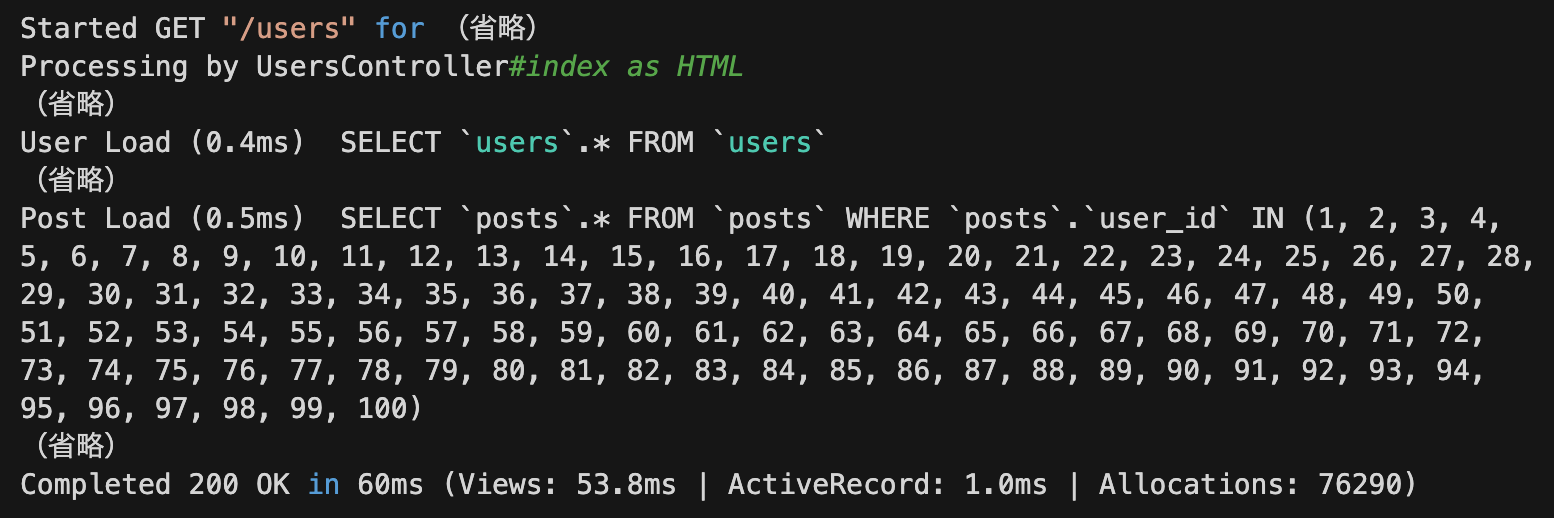Image resolution: width=1554 pixels, height=518 pixels.
Task: Click "ActiveRecord: 1.0ms" in the summary
Action: 887,484
